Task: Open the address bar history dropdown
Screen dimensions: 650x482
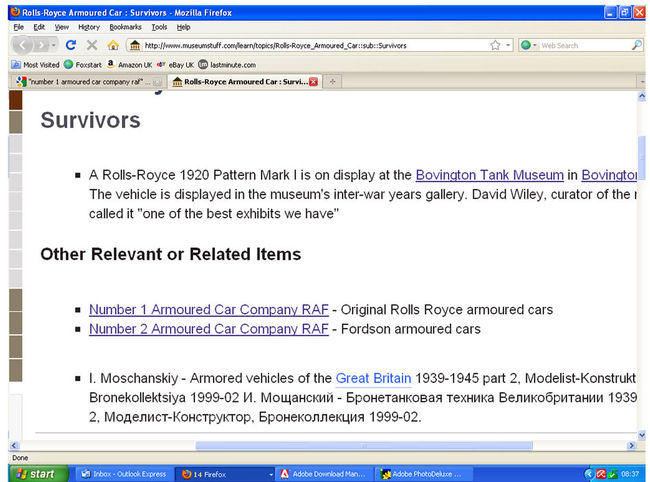Action: [508, 45]
